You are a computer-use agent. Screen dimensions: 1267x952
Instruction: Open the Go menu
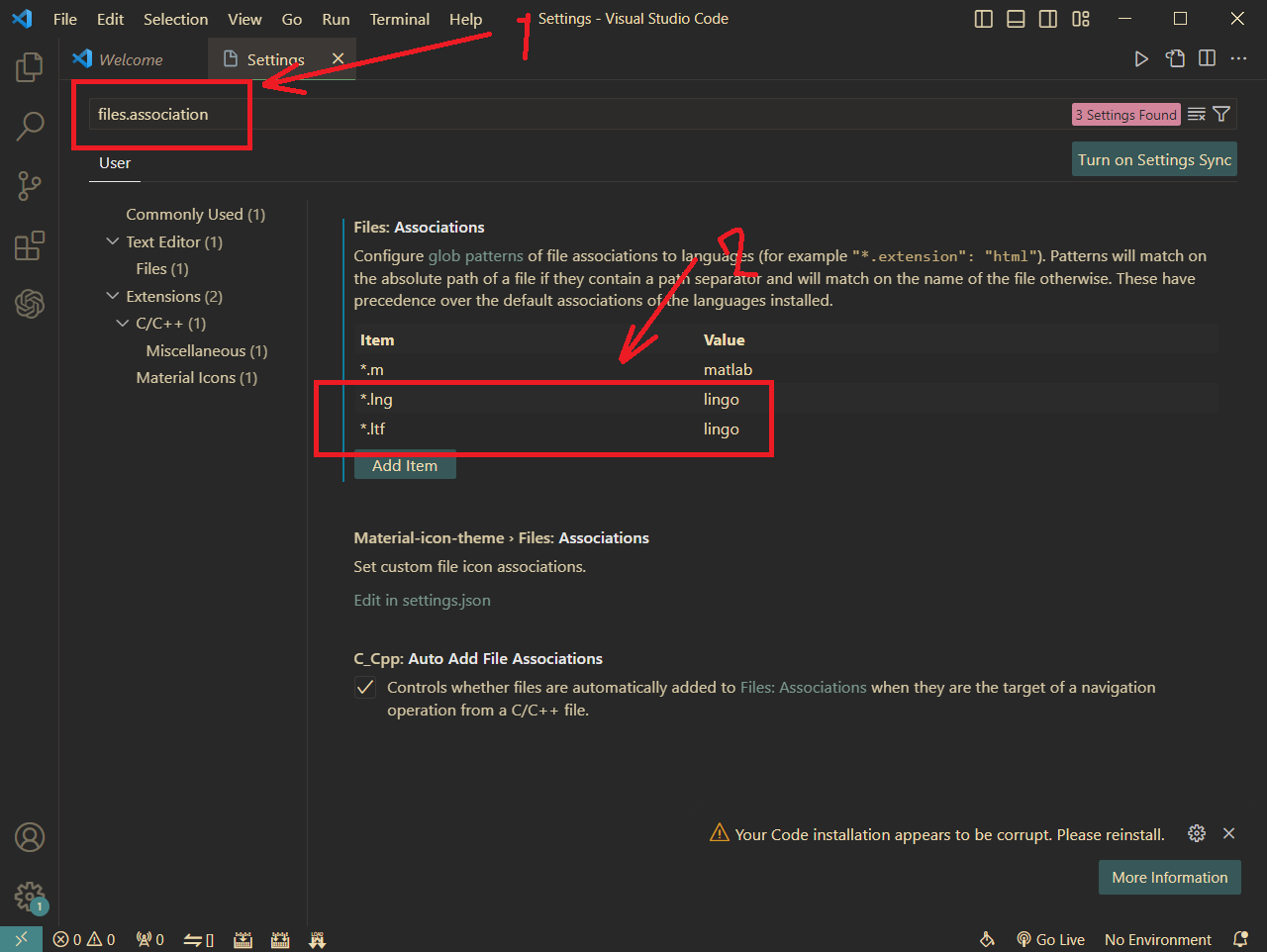(292, 19)
